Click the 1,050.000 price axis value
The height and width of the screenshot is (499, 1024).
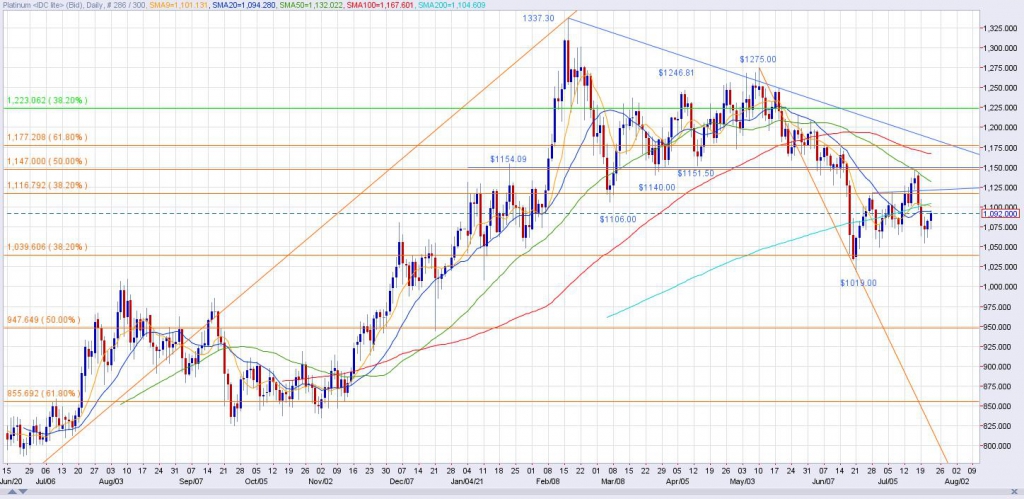click(x=1000, y=247)
